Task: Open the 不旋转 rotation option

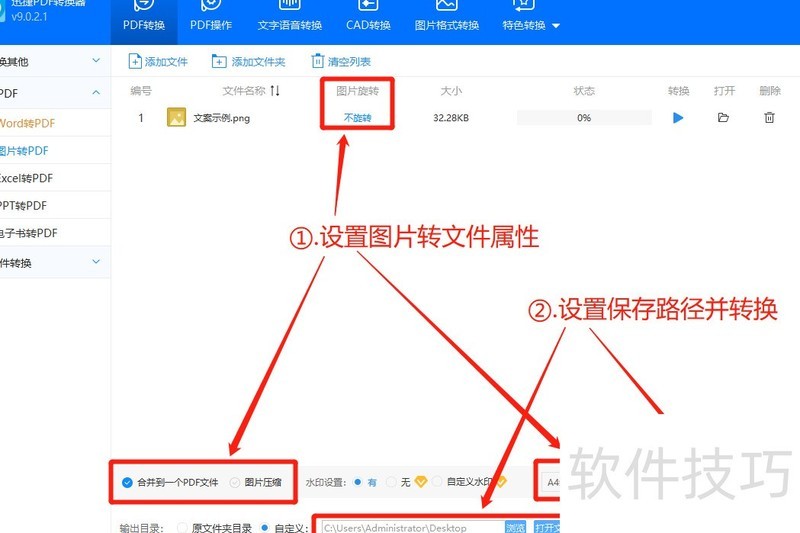Action: coord(357,118)
